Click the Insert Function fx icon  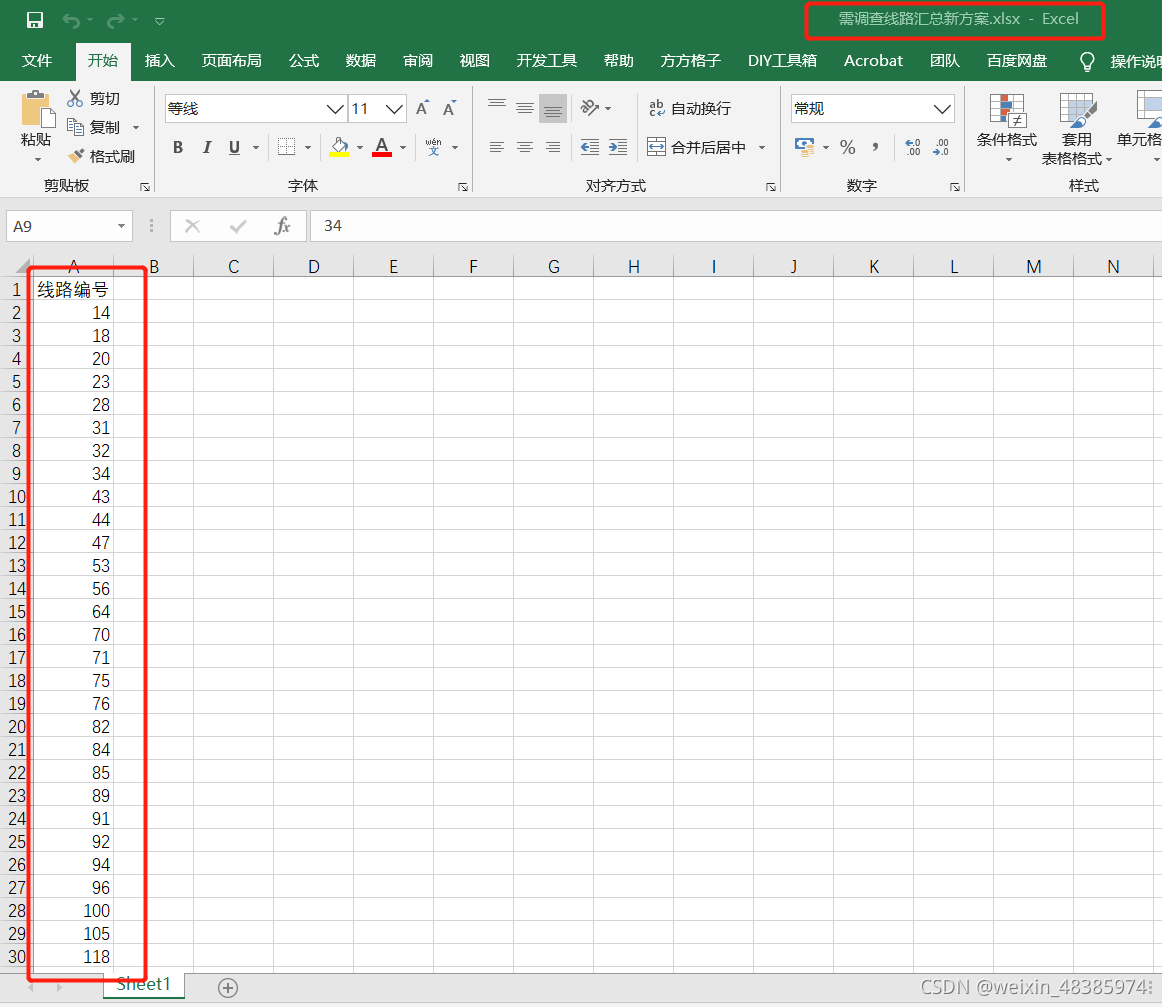282,226
